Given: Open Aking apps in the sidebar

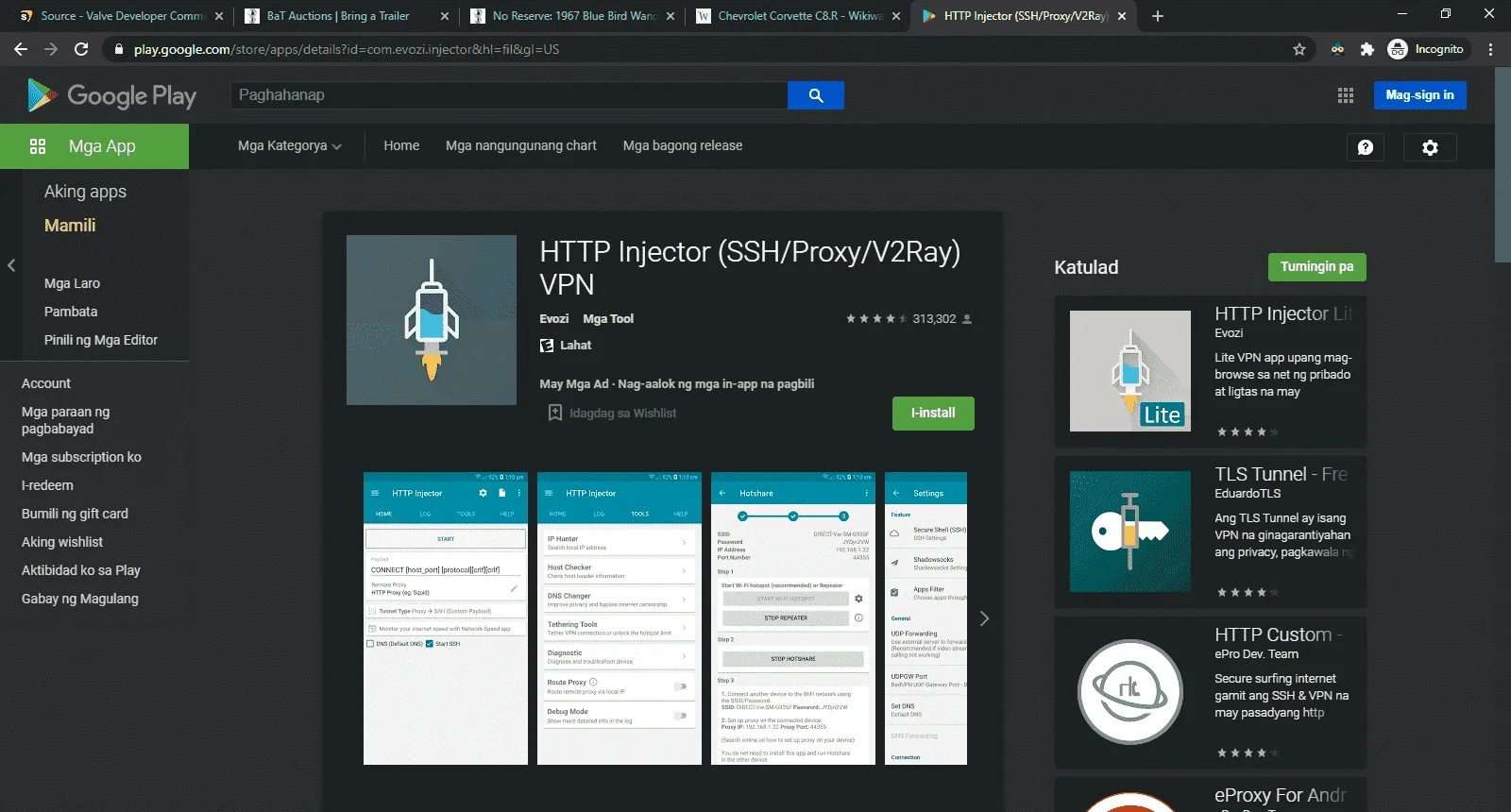Looking at the screenshot, I should pyautogui.click(x=85, y=192).
